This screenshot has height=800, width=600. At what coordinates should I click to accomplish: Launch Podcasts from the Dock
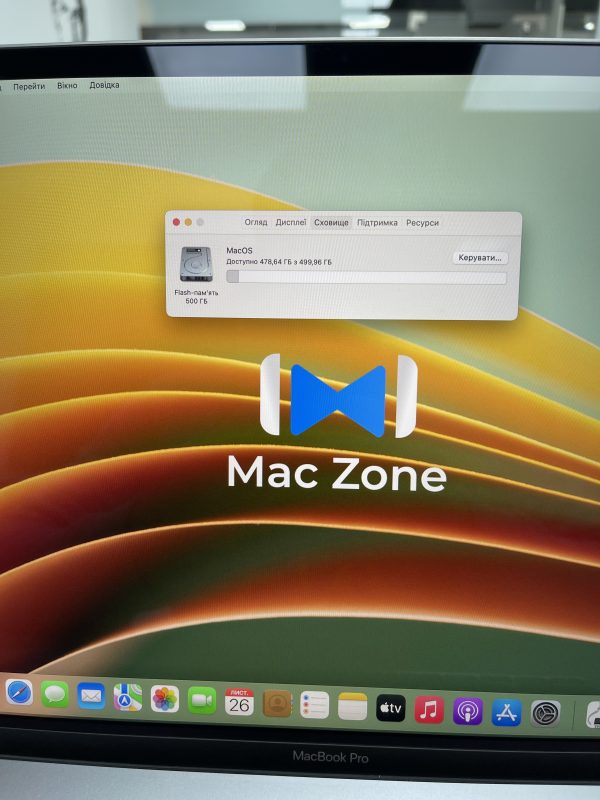[x=468, y=711]
